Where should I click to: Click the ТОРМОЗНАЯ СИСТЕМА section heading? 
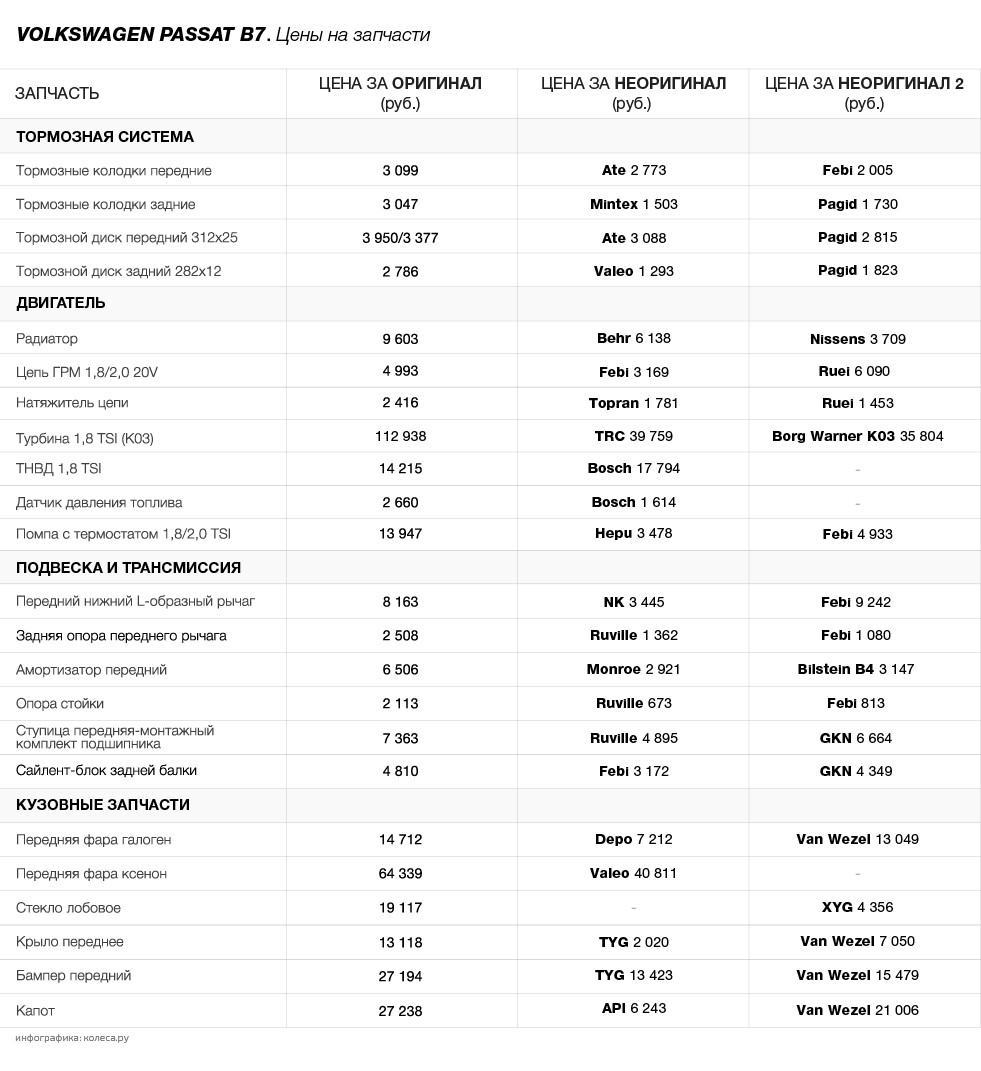[x=105, y=137]
